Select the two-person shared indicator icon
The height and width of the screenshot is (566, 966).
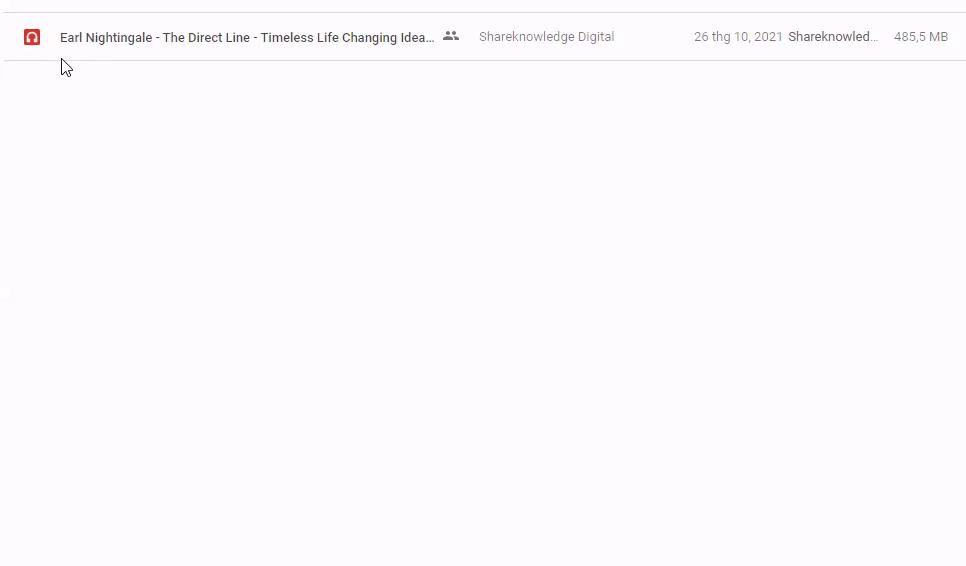pos(451,36)
